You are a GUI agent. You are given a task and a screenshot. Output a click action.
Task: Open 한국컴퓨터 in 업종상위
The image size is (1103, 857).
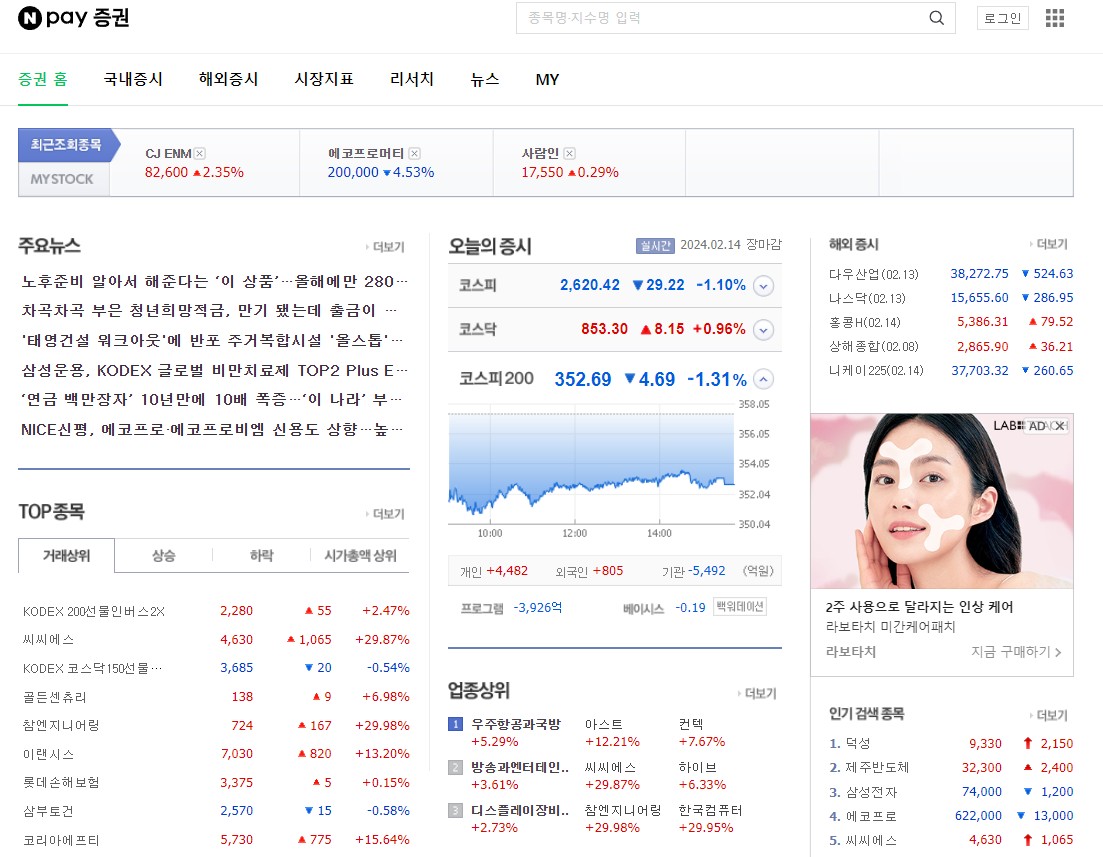pos(710,810)
